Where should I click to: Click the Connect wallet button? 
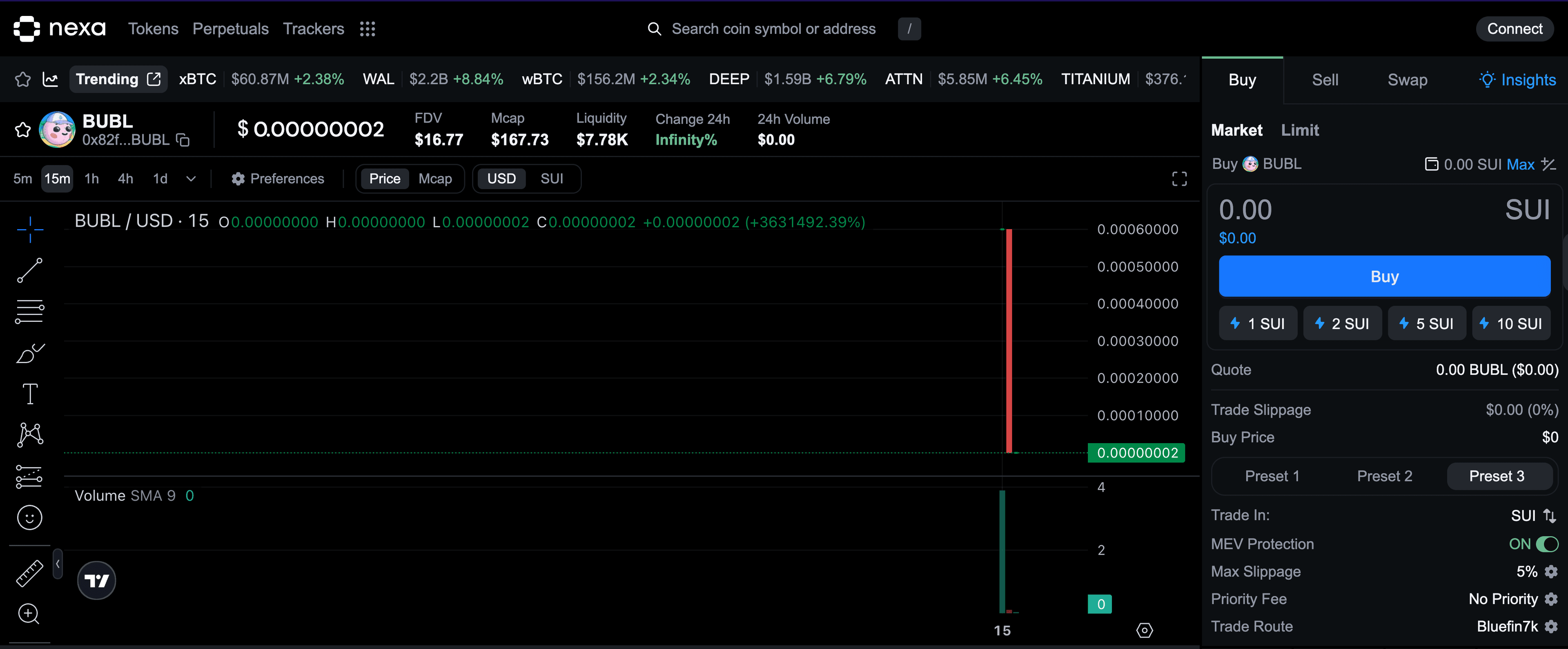(x=1515, y=29)
